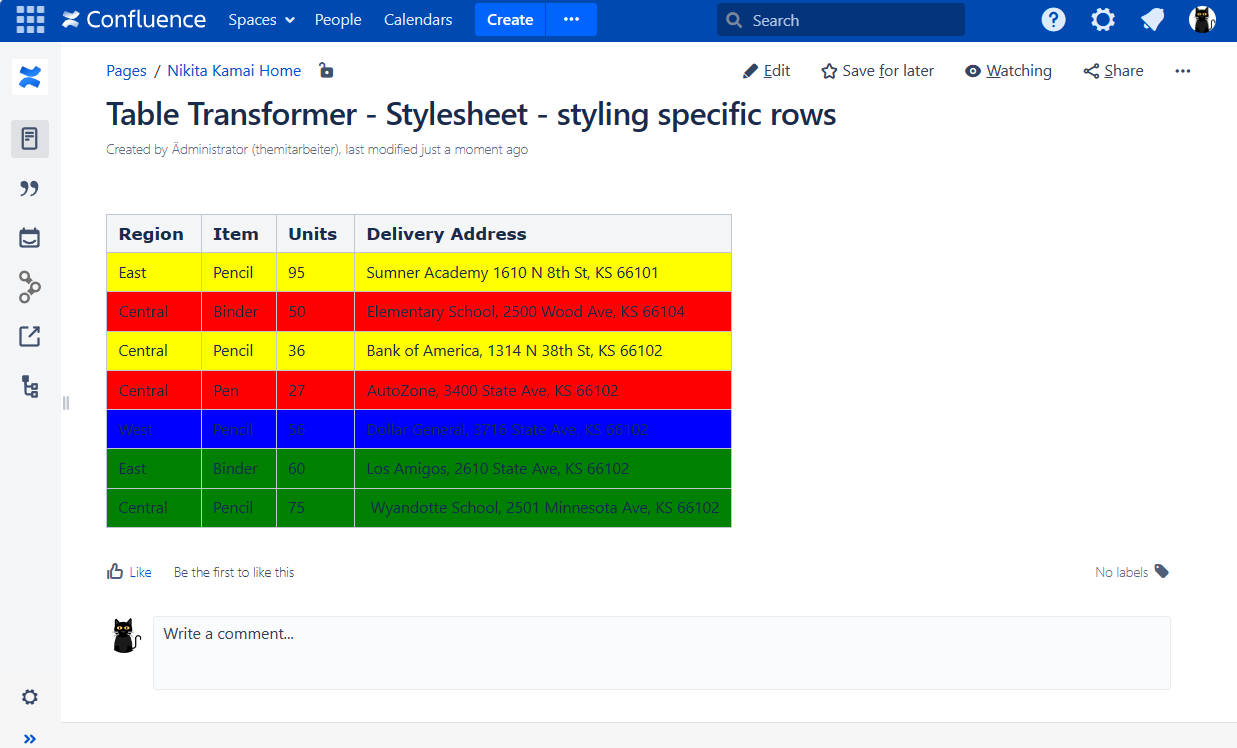Viewport: 1237px width, 748px height.
Task: Click the page restrictions padlock icon
Action: click(x=325, y=71)
